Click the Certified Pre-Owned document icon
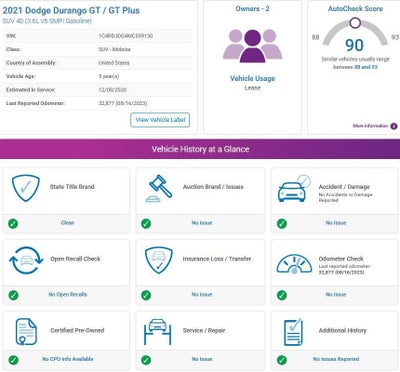Screen dimensions: 400x372 point(26,332)
